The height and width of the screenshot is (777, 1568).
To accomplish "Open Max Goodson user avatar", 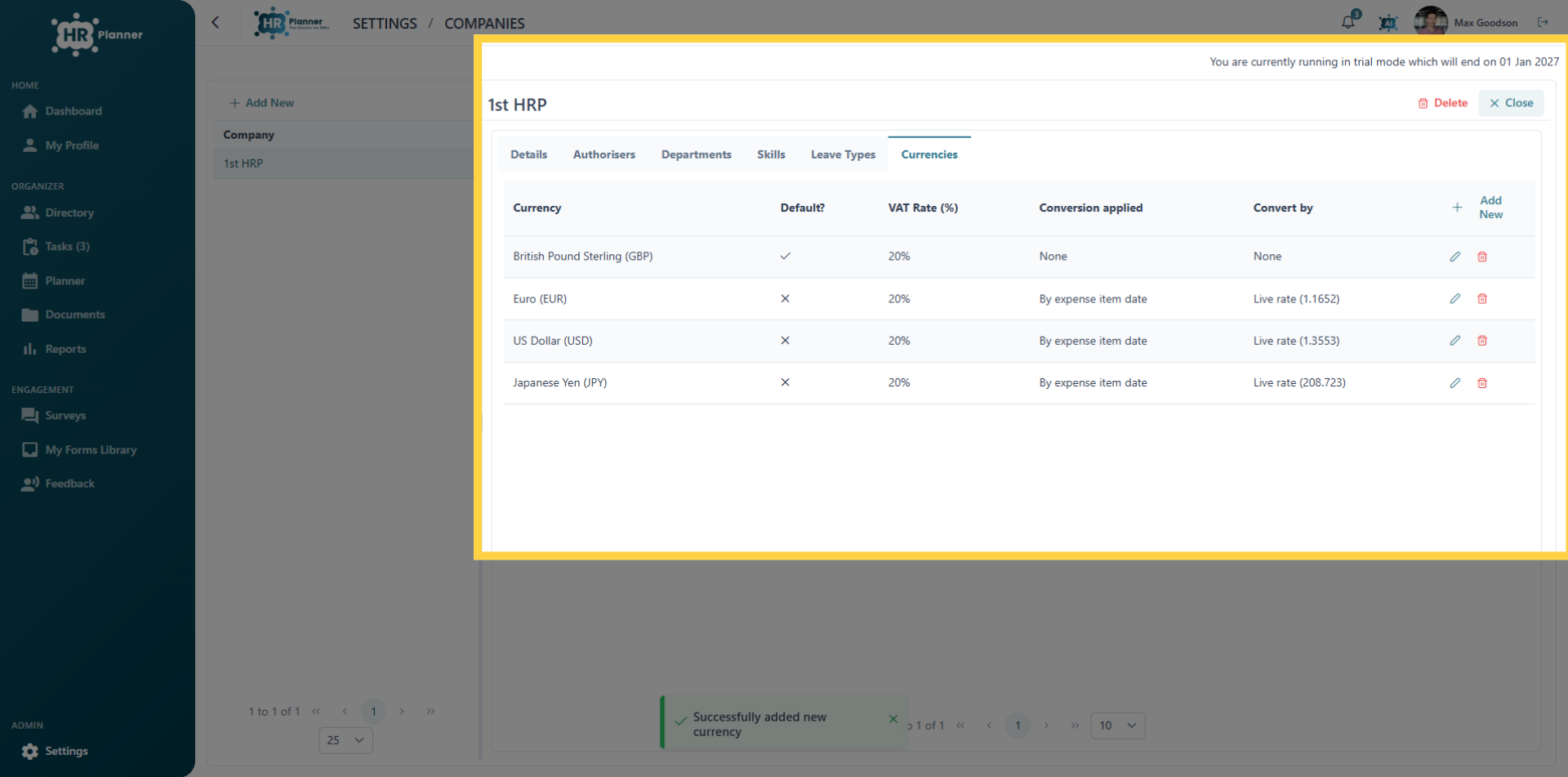I will [x=1431, y=21].
